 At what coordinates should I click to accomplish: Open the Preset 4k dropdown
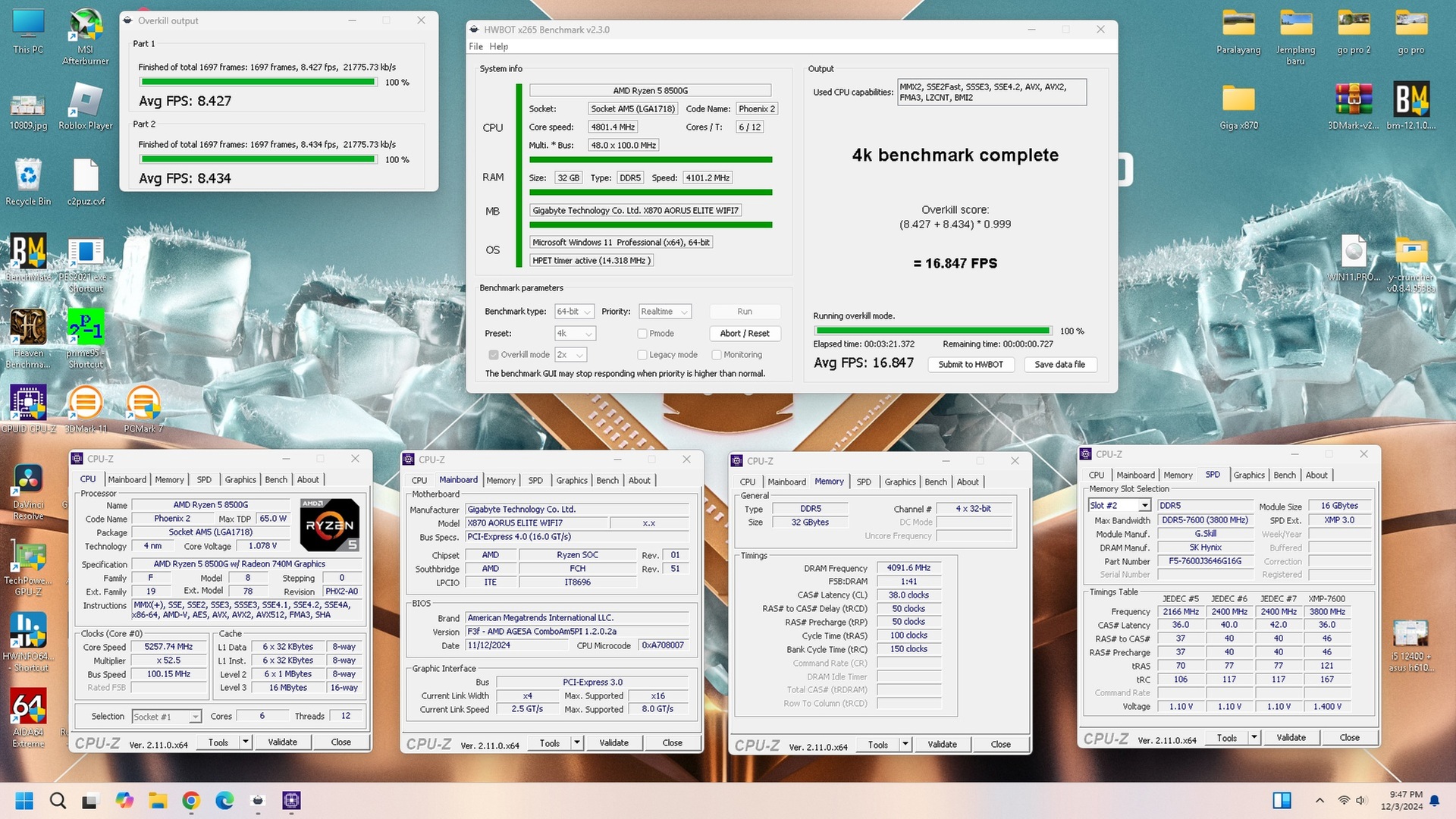point(574,334)
